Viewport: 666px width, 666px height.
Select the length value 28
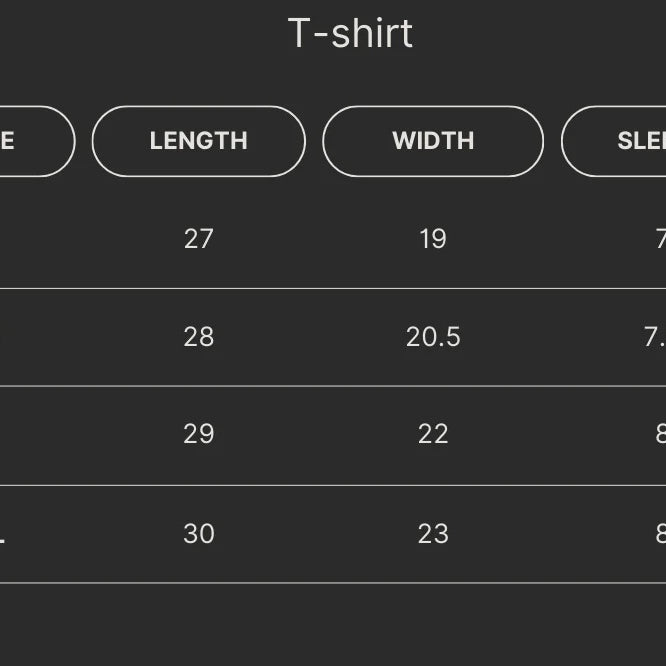click(x=199, y=337)
